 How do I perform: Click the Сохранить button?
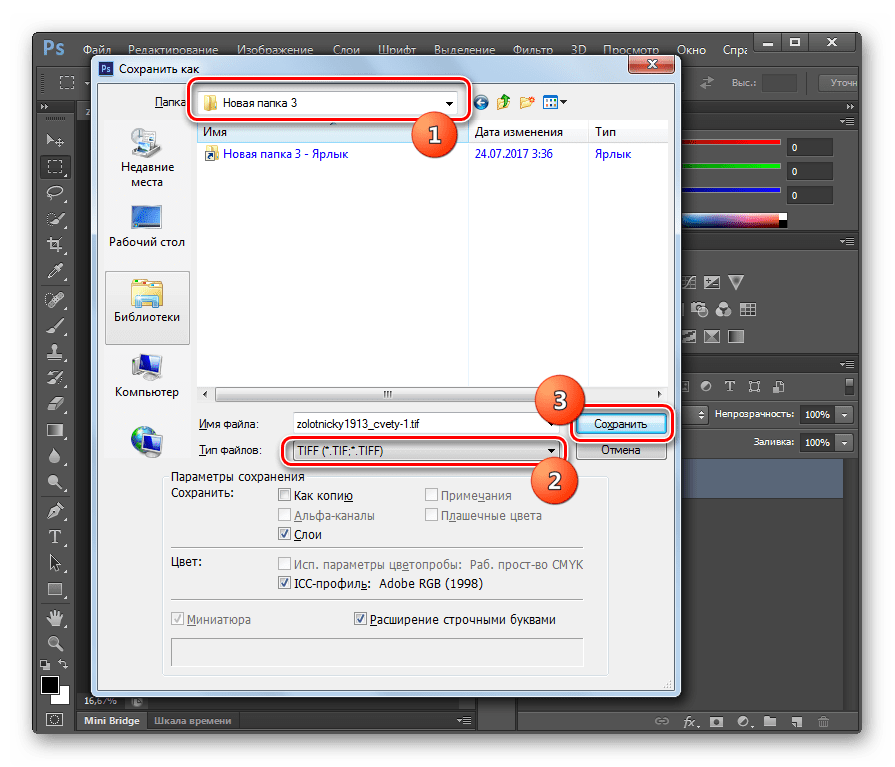[x=620, y=423]
